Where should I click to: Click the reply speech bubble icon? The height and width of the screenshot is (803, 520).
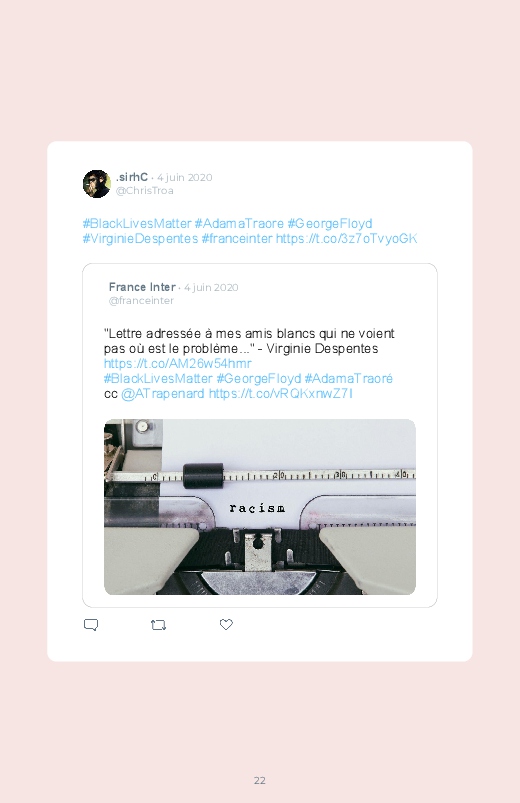coord(91,625)
